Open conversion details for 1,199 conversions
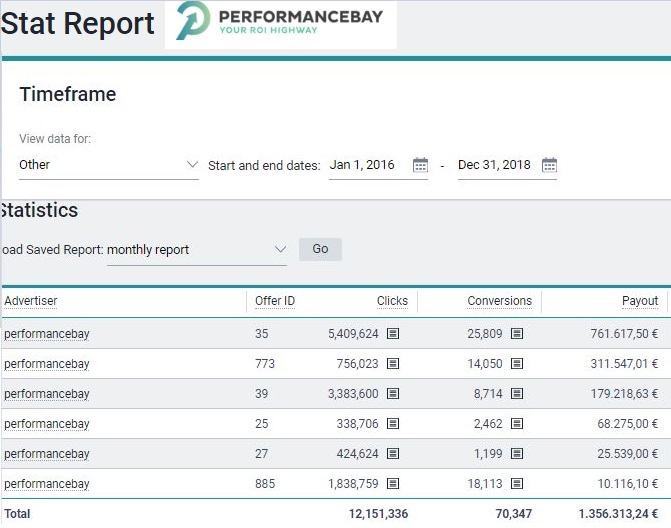The image size is (671, 528). tap(517, 453)
